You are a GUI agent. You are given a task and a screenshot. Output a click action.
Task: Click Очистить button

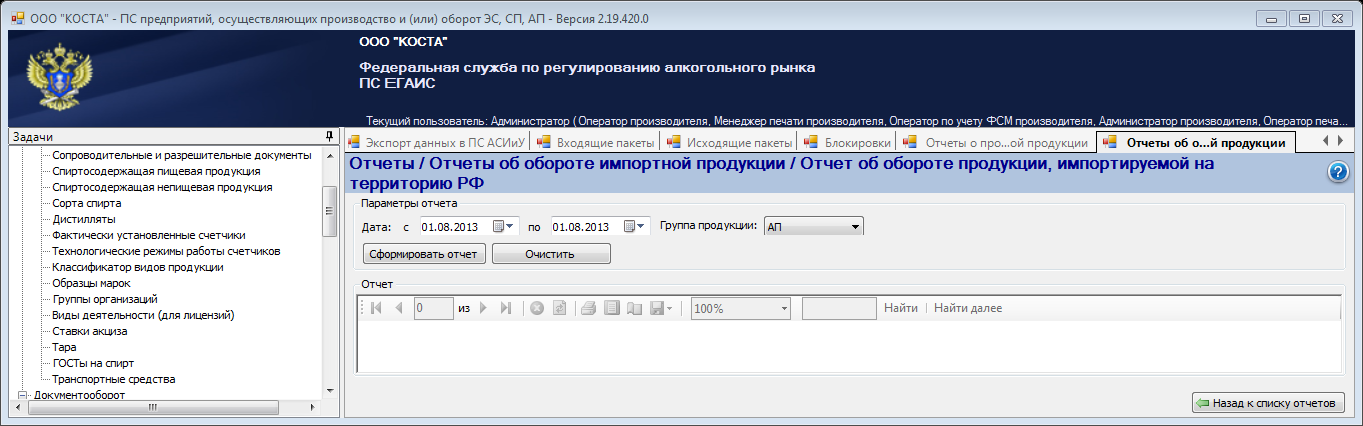(551, 254)
